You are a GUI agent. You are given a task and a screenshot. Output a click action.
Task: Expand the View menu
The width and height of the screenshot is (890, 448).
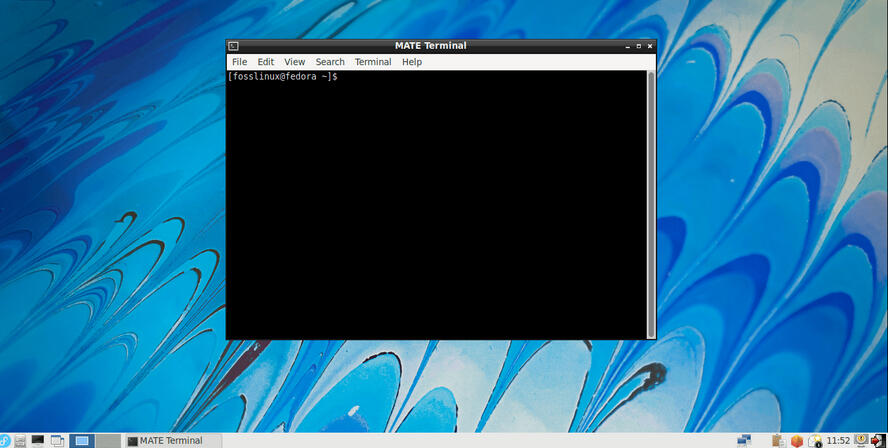tap(294, 62)
